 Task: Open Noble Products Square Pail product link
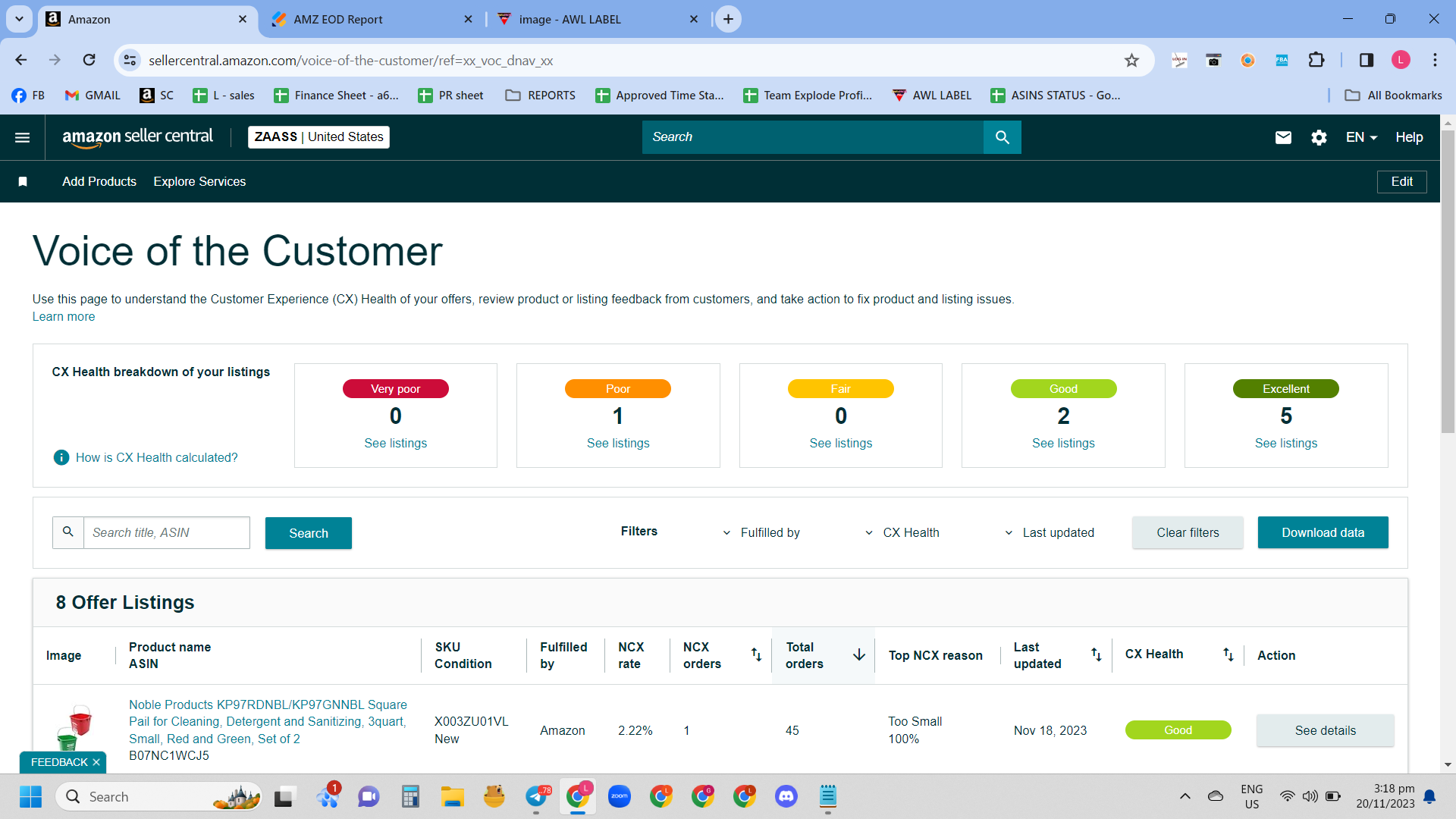(x=268, y=721)
